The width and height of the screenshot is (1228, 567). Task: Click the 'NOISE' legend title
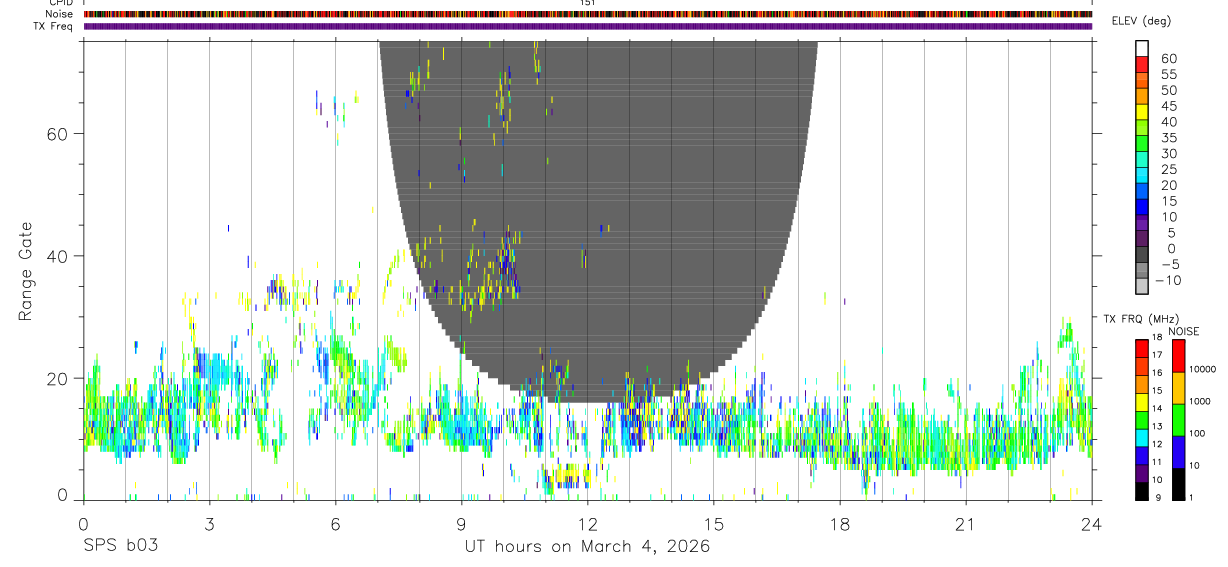pos(1183,331)
